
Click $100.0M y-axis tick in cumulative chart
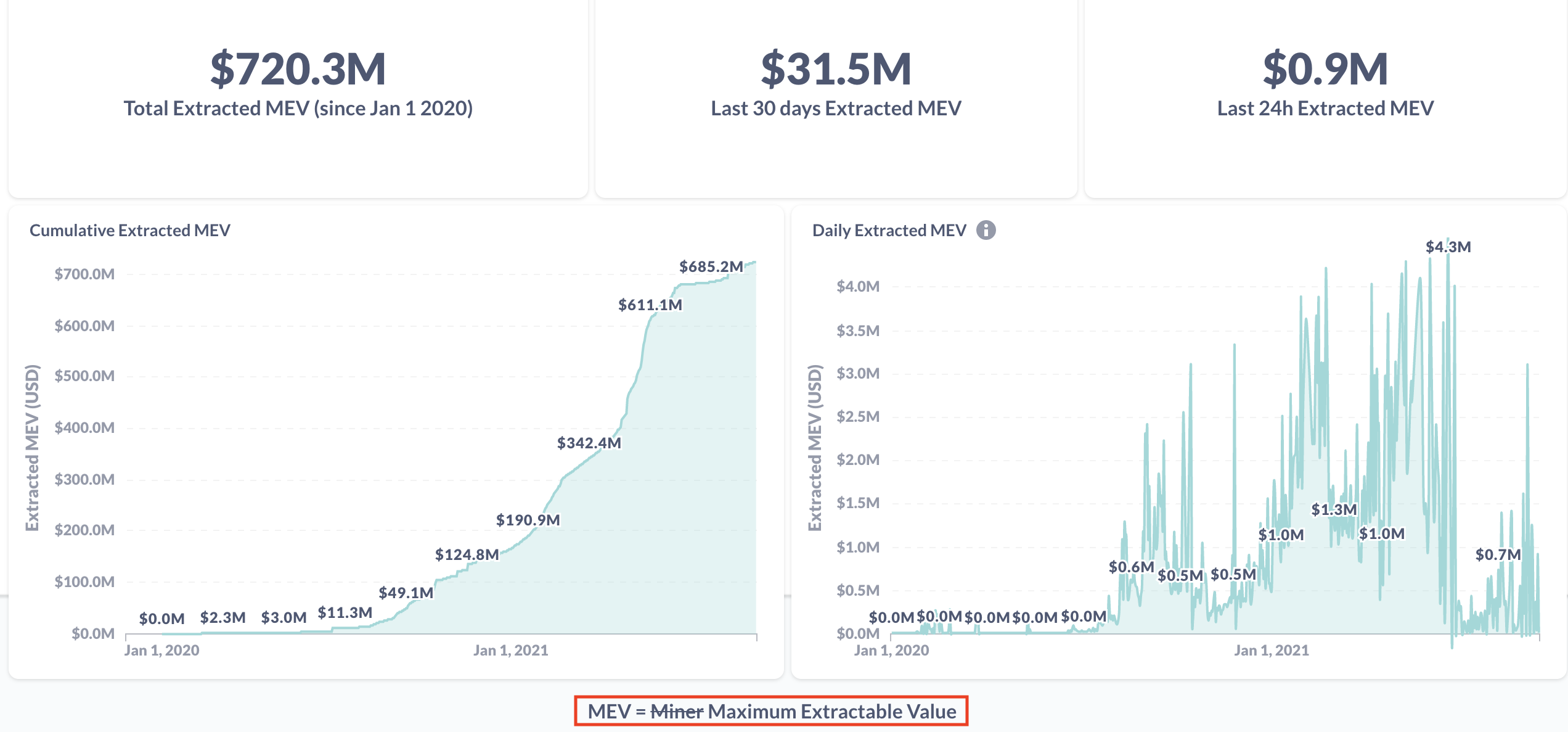coord(84,582)
